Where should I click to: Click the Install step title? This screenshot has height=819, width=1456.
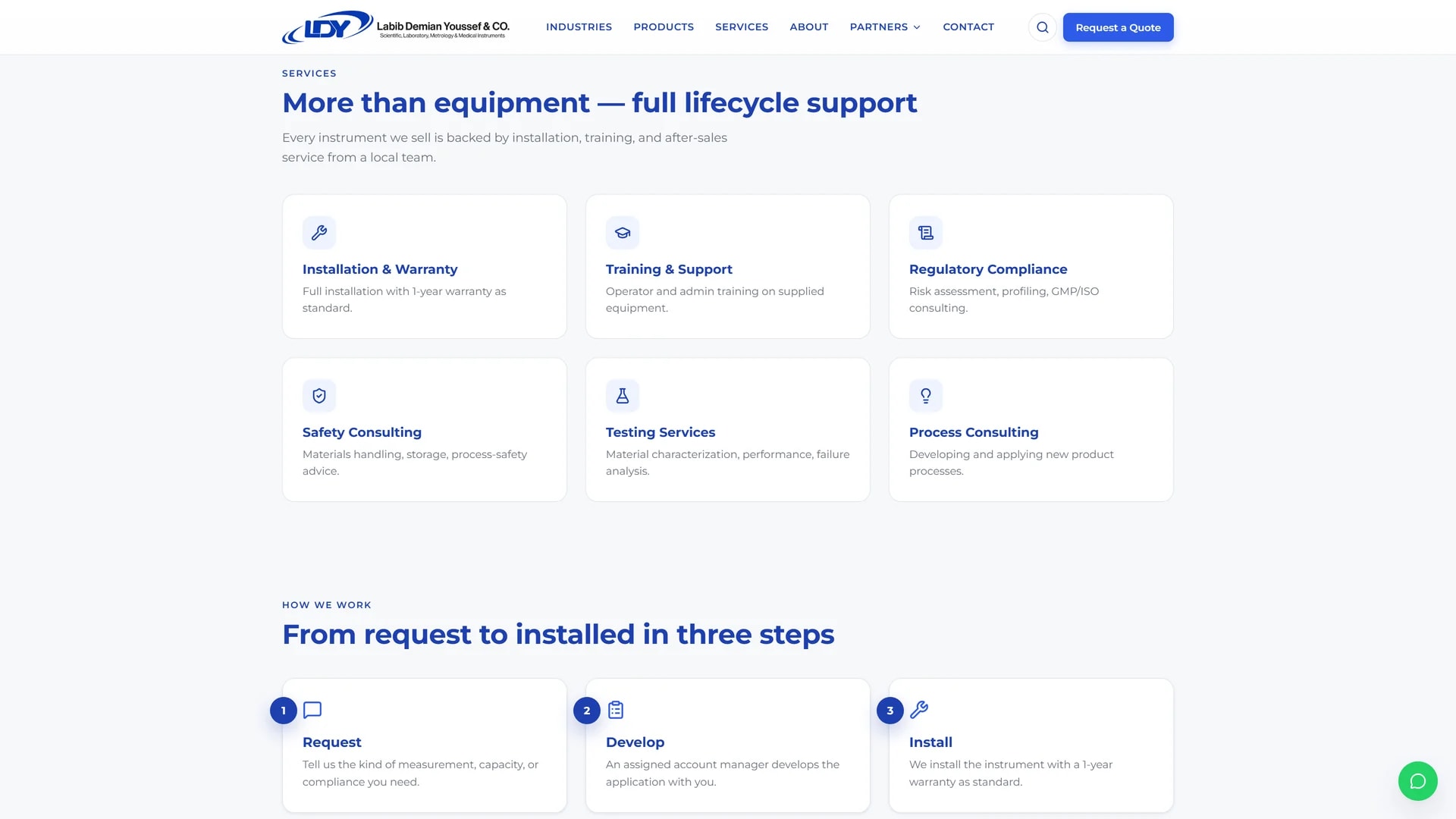coord(930,742)
